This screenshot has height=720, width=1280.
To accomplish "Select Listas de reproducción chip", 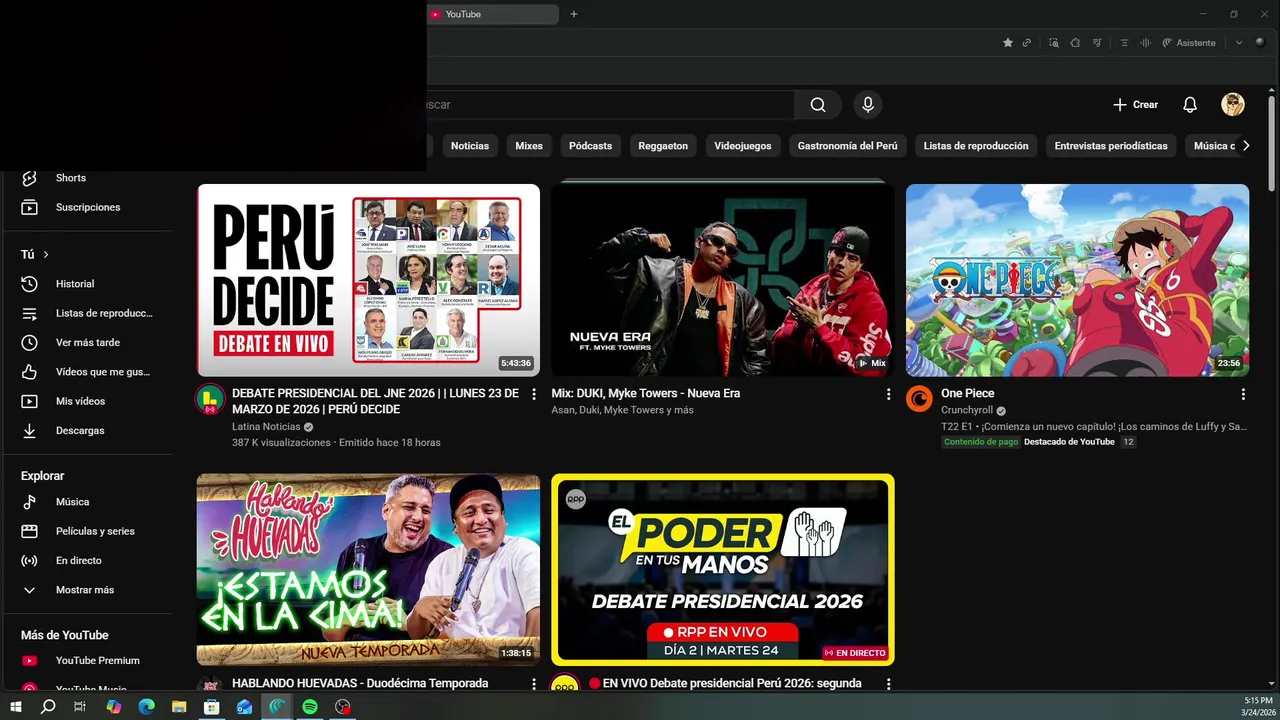I will coord(976,146).
